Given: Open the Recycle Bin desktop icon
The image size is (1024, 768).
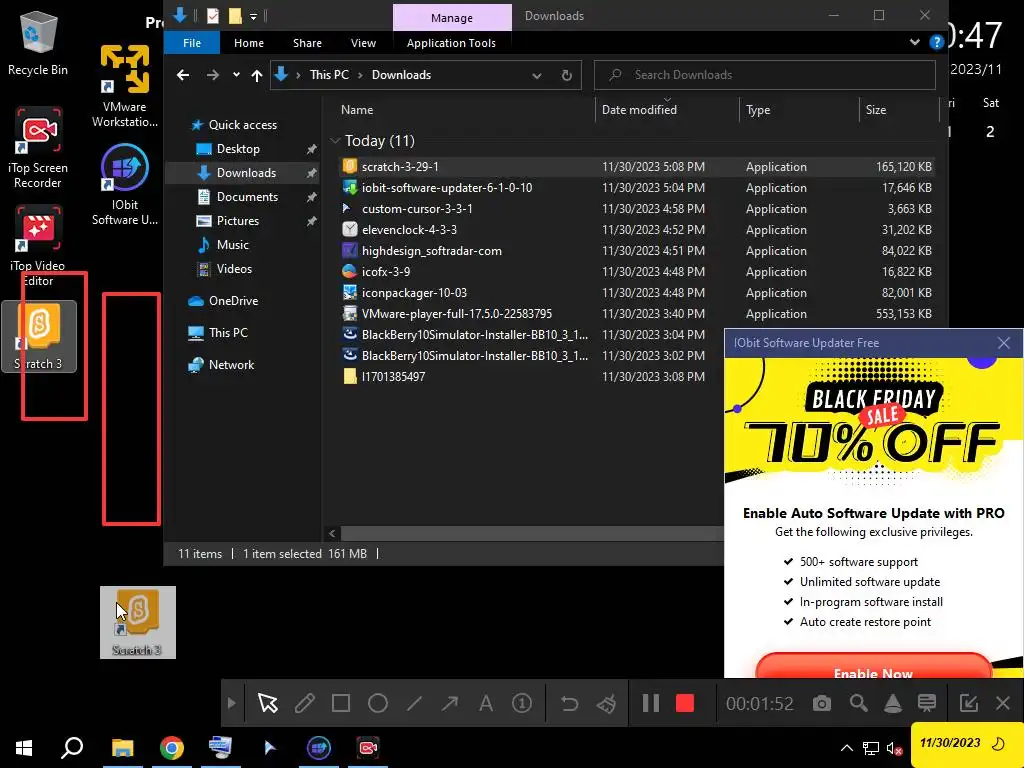Looking at the screenshot, I should (38, 44).
